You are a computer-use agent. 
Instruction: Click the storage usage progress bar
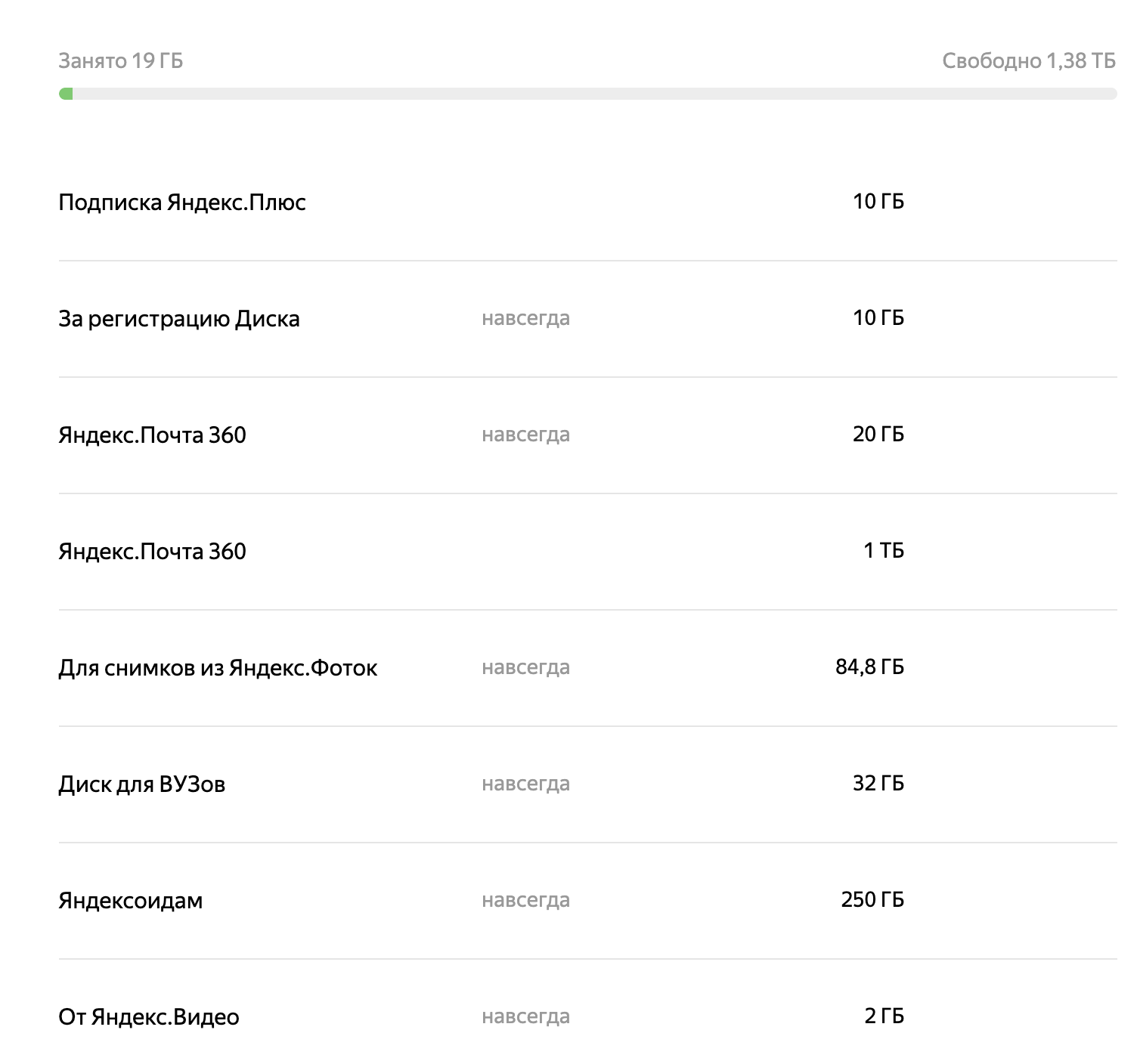point(587,94)
